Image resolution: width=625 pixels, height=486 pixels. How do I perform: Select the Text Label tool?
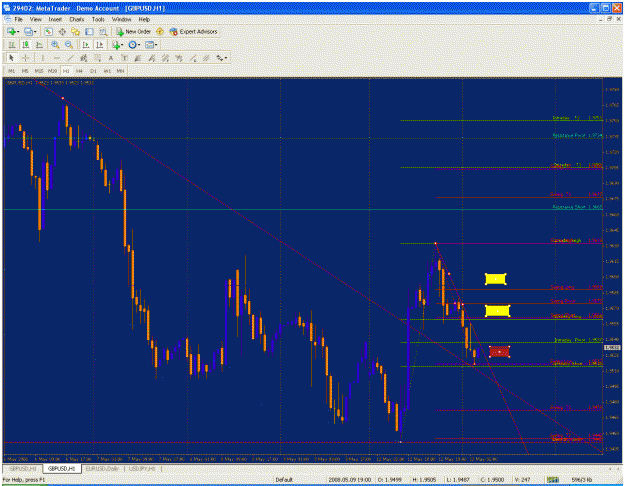click(124, 58)
